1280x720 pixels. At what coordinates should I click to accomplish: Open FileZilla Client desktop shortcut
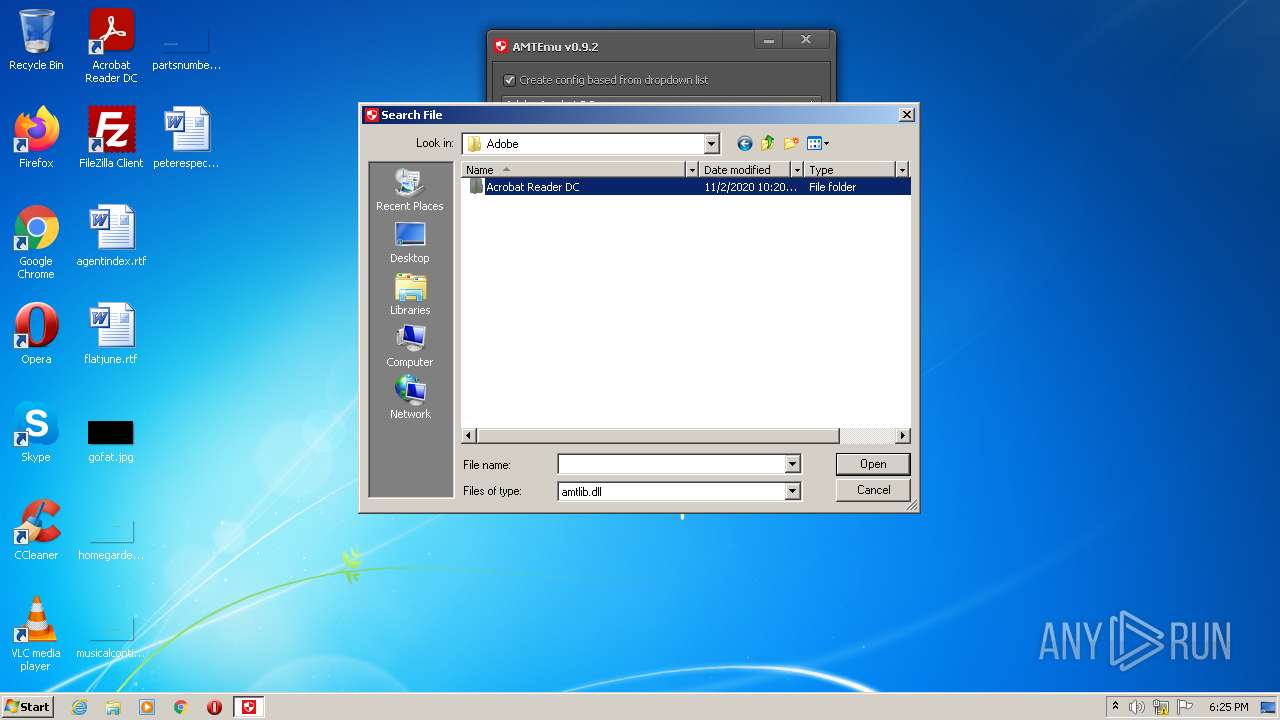111,138
